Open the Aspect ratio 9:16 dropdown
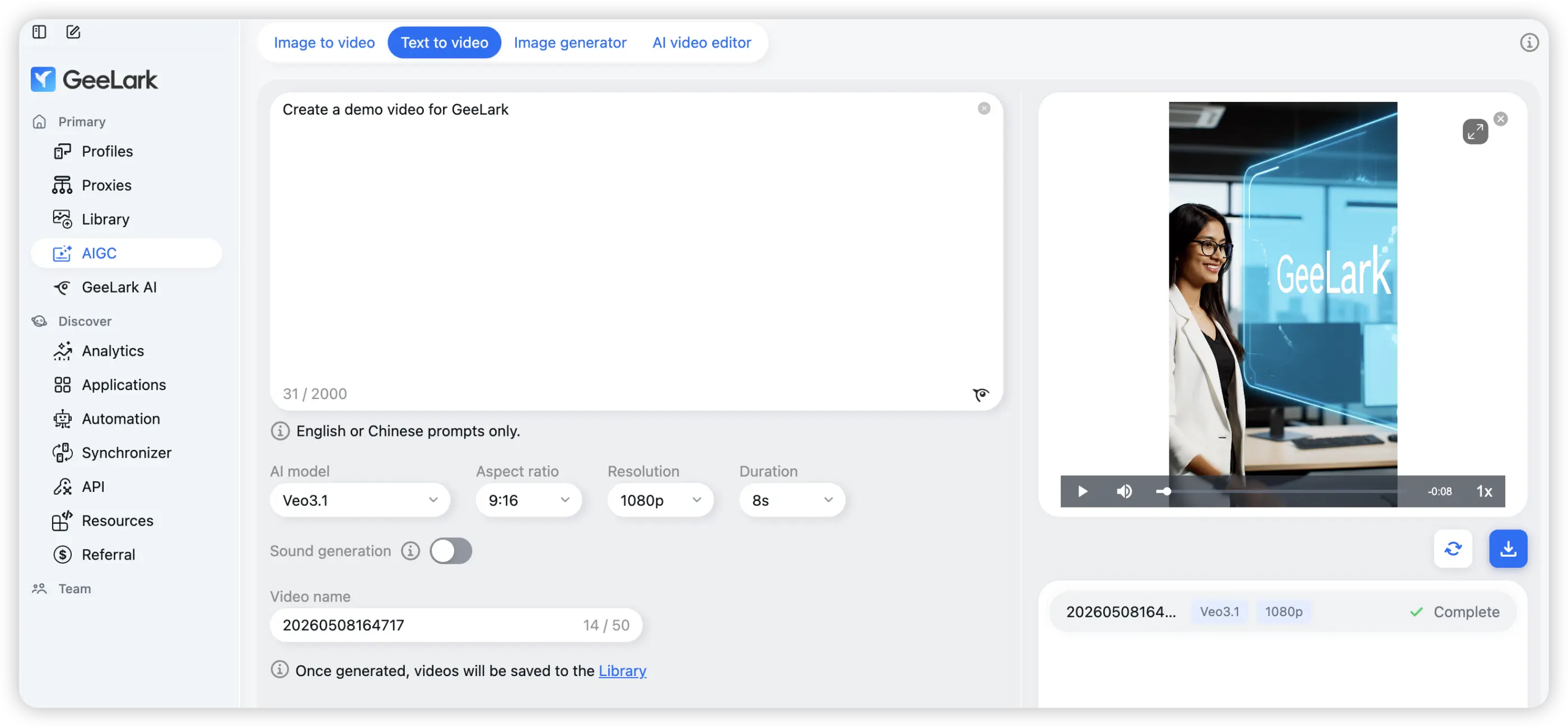Image resolution: width=1568 pixels, height=727 pixels. click(528, 500)
